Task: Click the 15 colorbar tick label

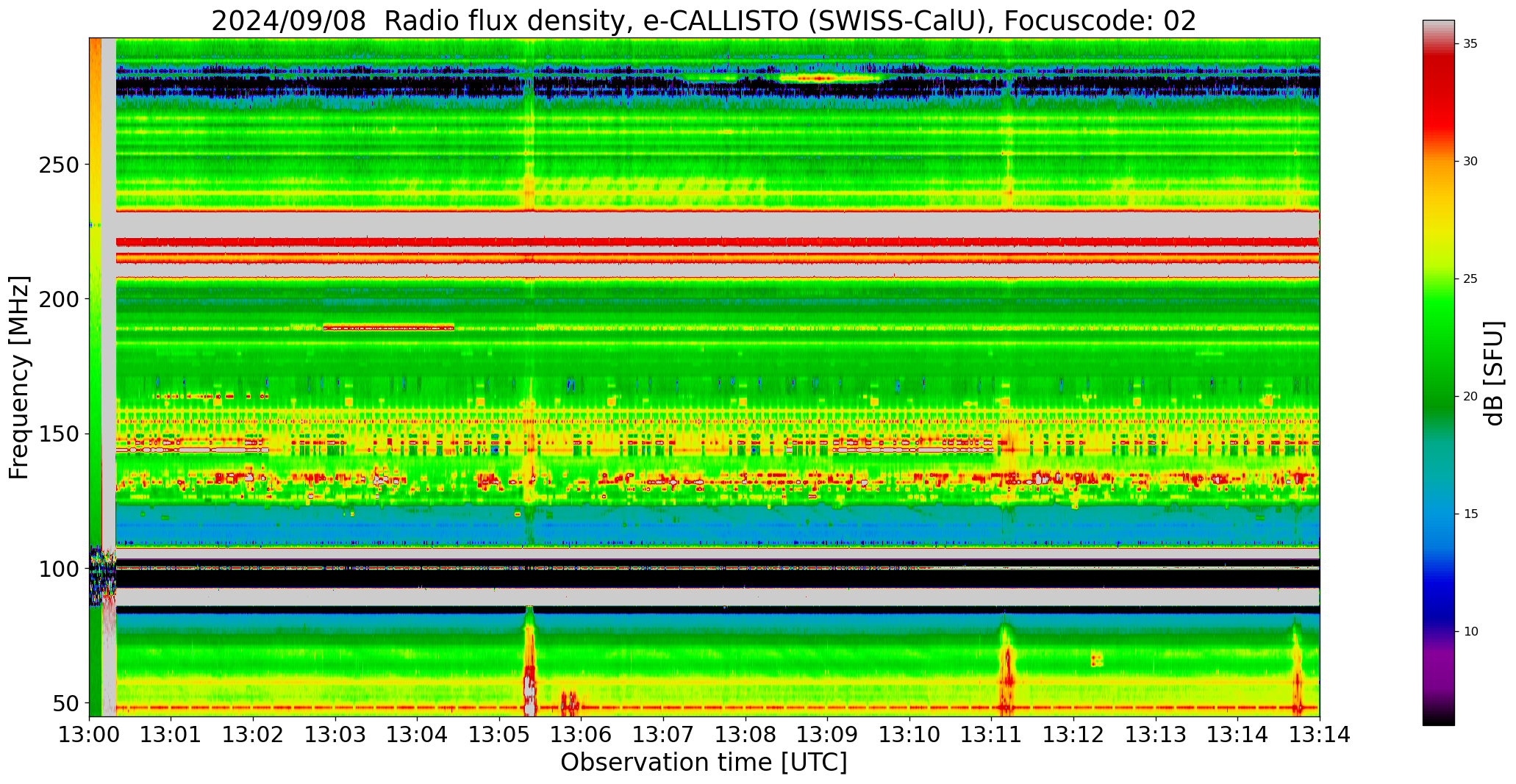Action: pyautogui.click(x=1470, y=514)
